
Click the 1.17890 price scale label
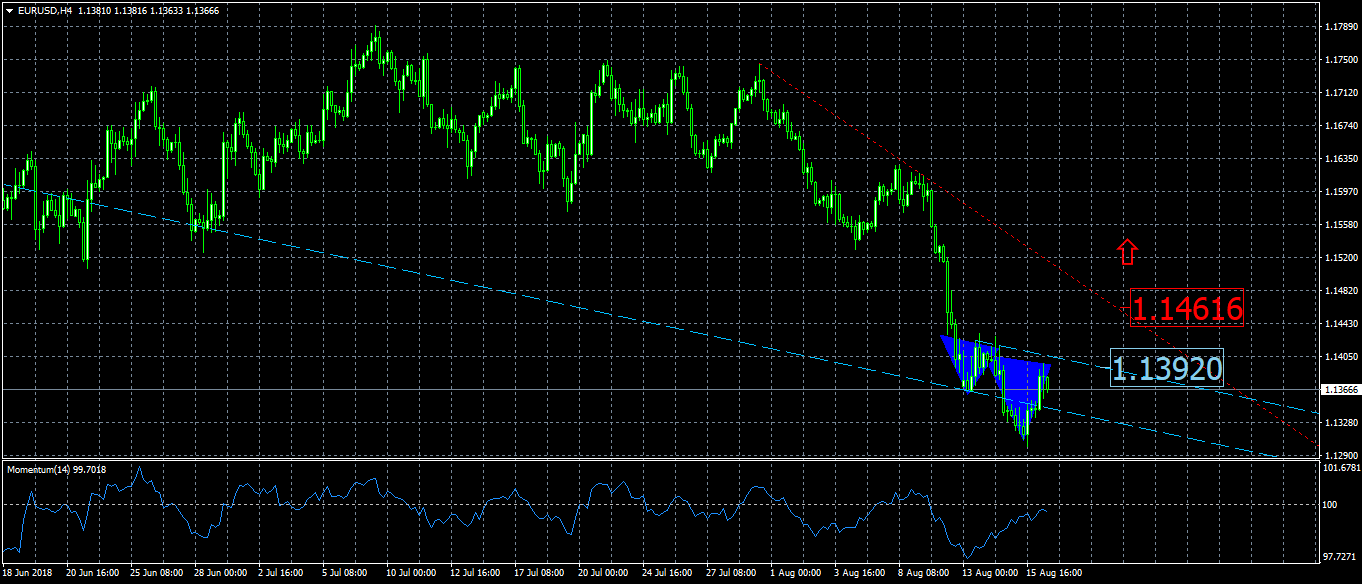coord(1339,27)
